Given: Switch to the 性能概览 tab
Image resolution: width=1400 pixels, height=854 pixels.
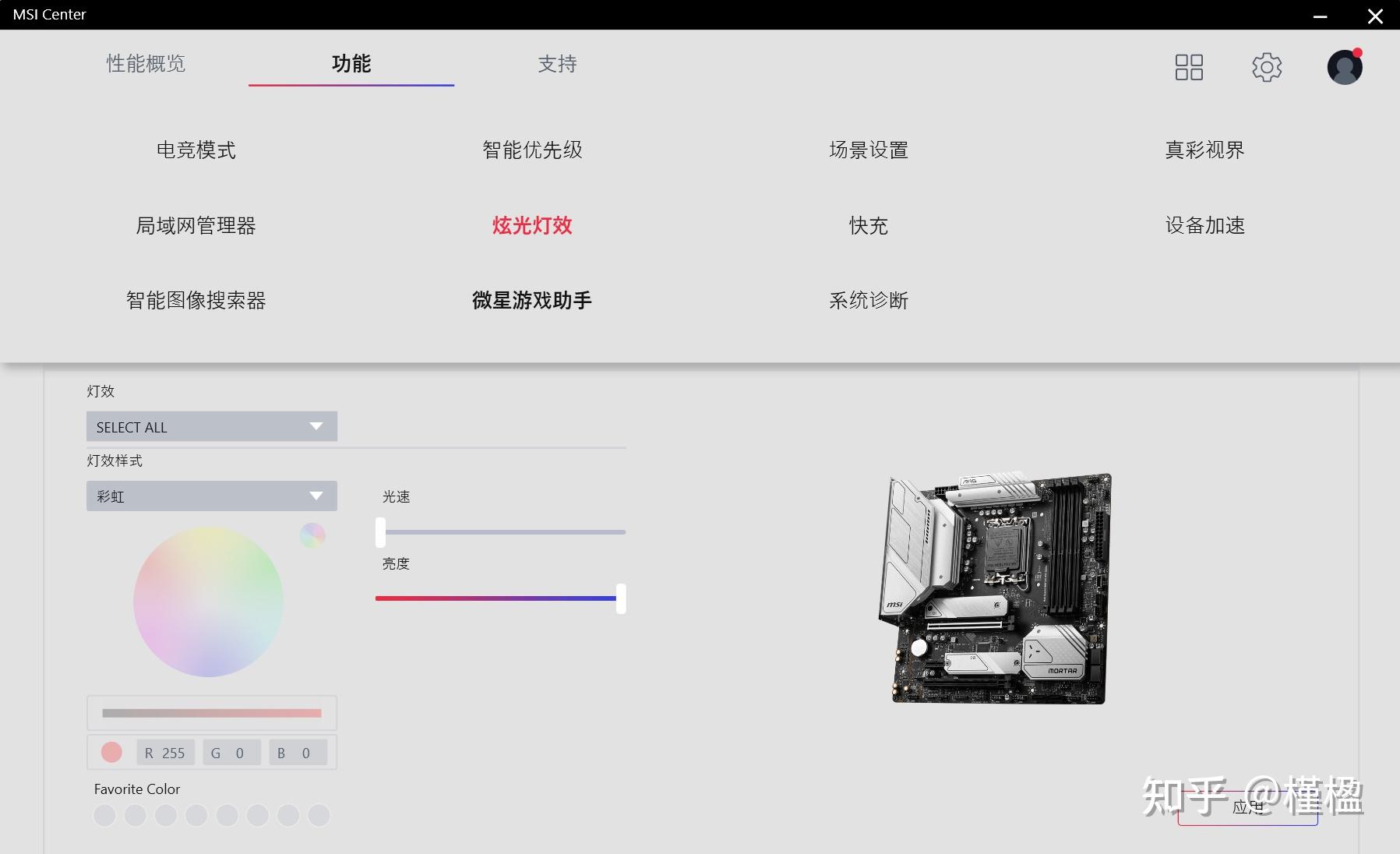Looking at the screenshot, I should (146, 64).
